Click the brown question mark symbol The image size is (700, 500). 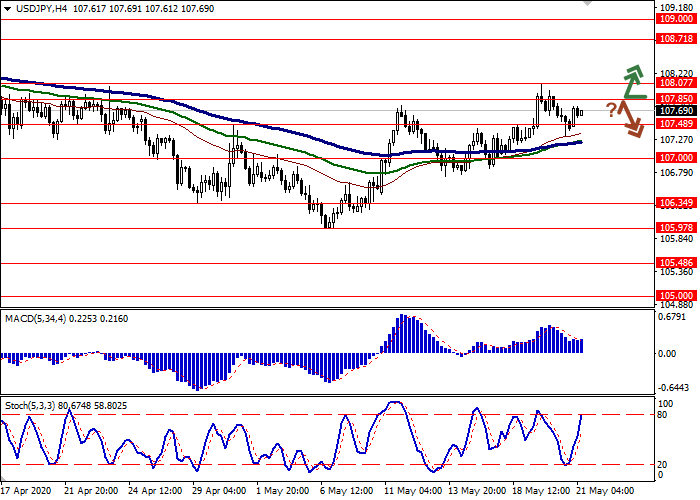(x=610, y=108)
